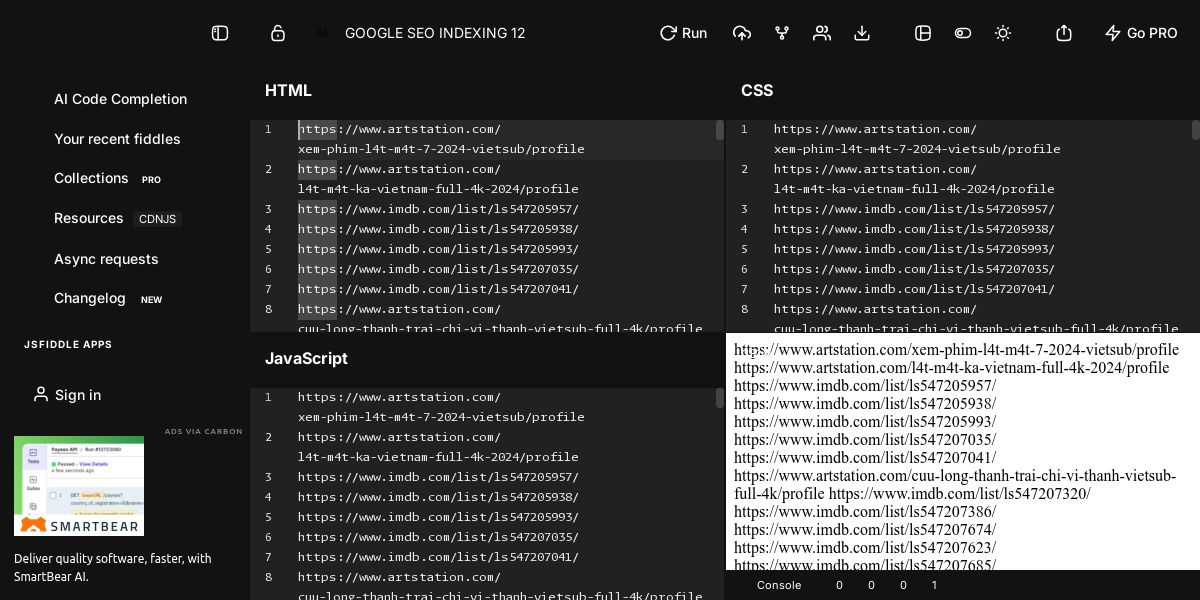Open the Console panel at bottom
The width and height of the screenshot is (1200, 600).
coord(779,585)
